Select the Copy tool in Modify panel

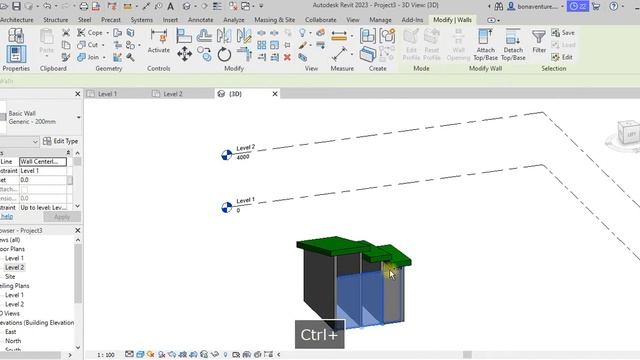click(204, 54)
